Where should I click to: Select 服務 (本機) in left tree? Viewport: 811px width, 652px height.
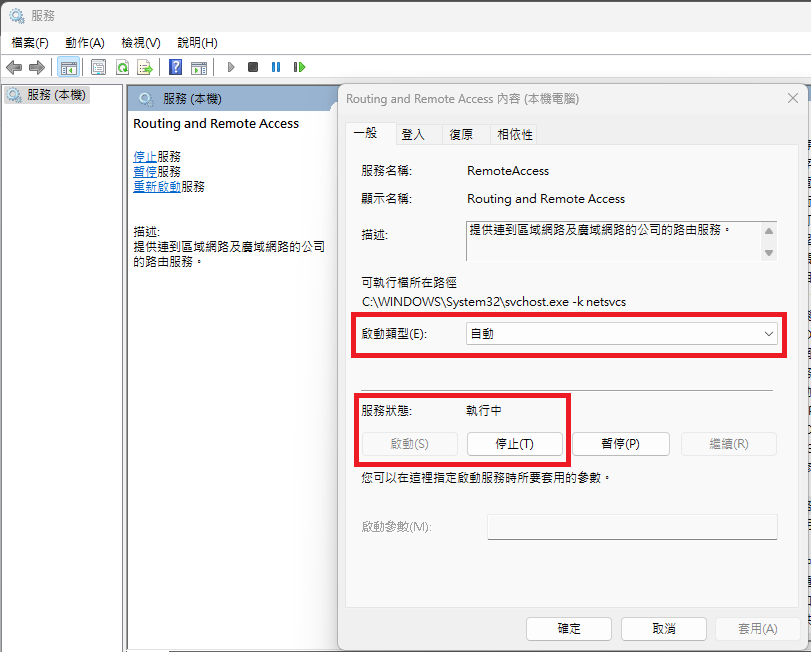coord(47,95)
